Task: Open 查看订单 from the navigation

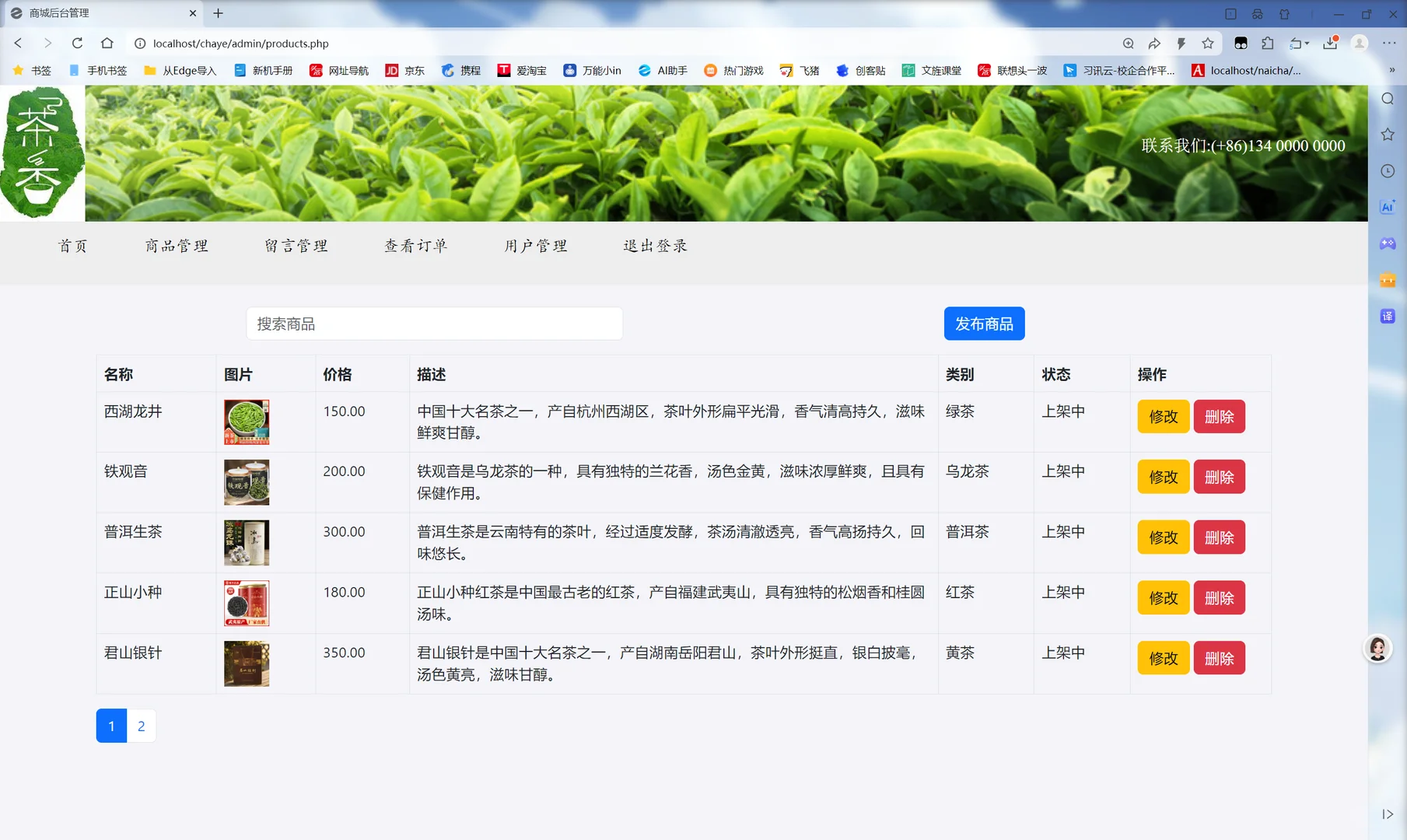Action: point(415,246)
